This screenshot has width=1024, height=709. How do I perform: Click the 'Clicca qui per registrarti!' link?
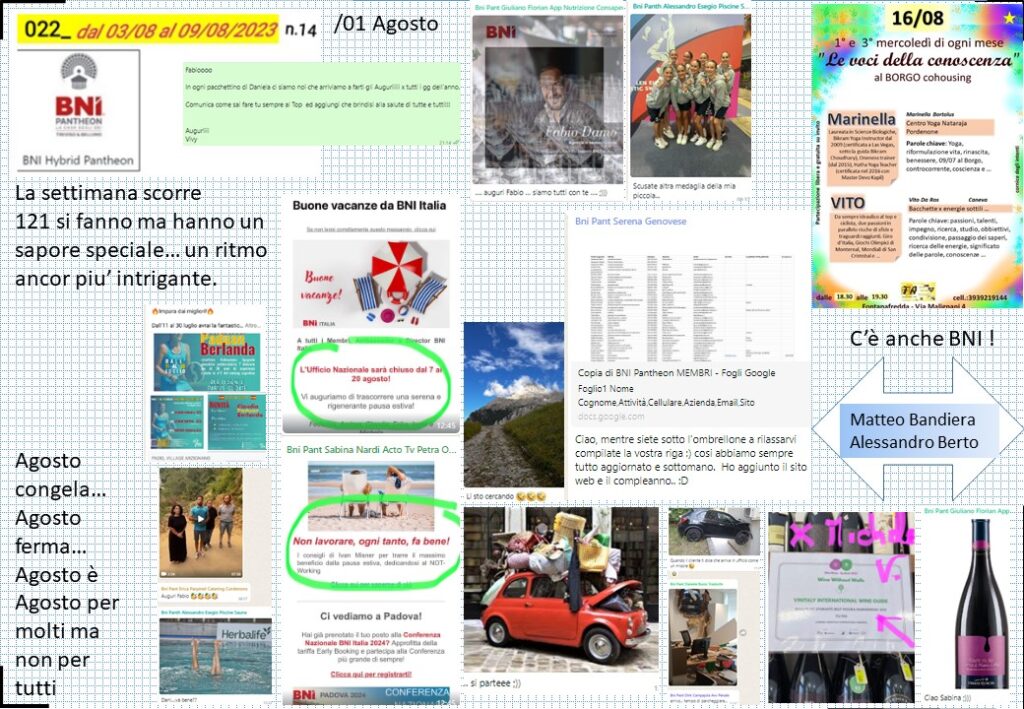(371, 674)
